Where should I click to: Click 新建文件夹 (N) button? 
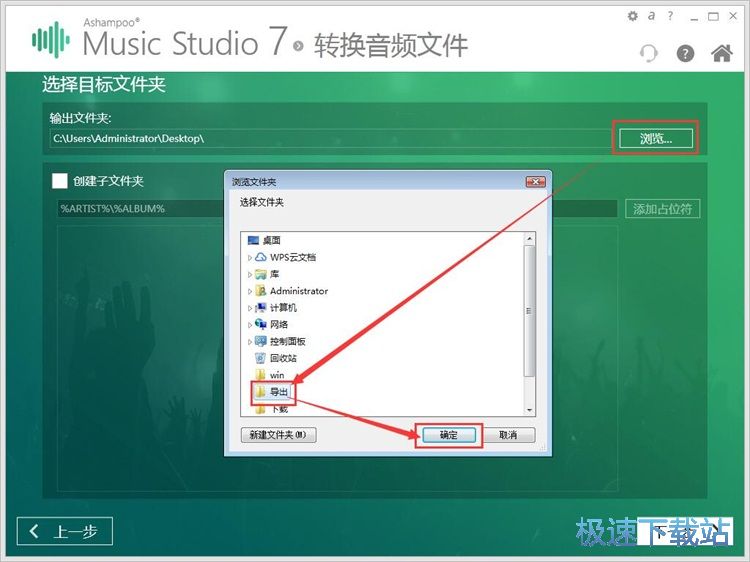278,435
